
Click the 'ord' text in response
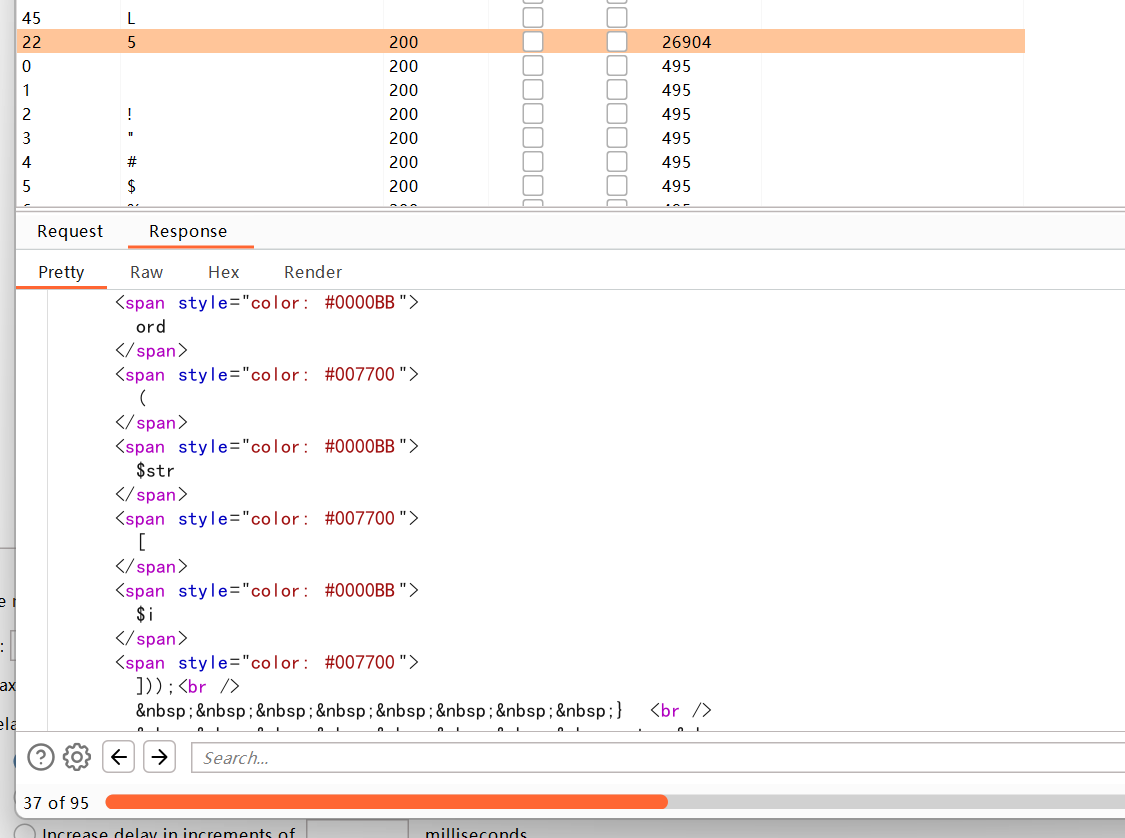pos(151,327)
